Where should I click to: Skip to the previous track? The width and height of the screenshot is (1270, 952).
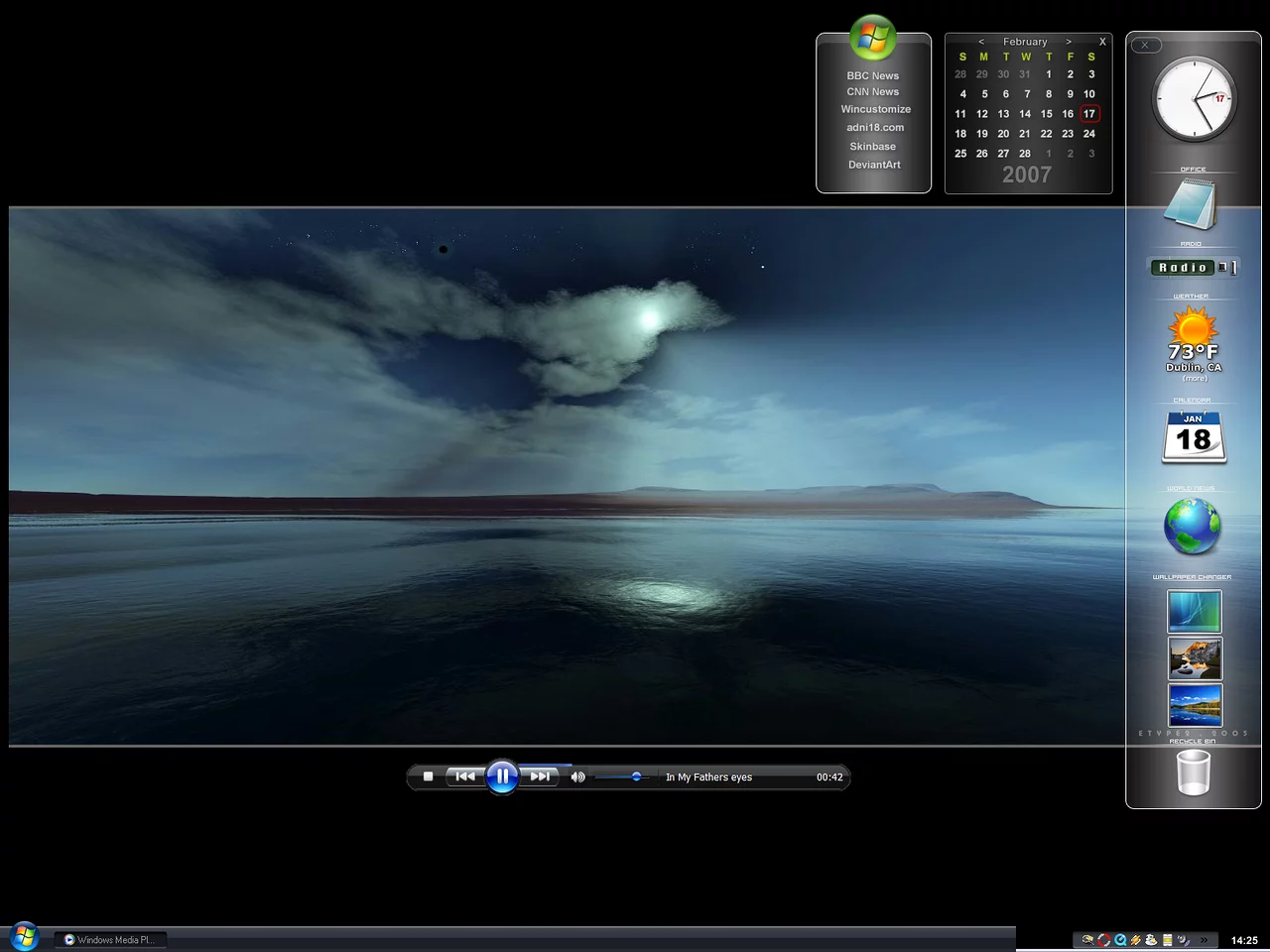464,776
